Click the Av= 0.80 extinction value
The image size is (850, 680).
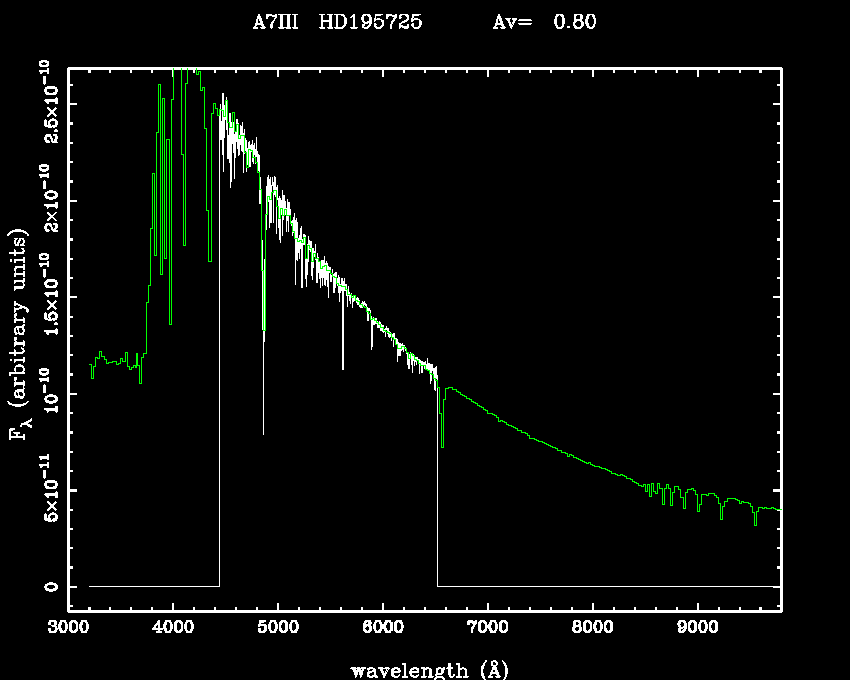point(544,23)
